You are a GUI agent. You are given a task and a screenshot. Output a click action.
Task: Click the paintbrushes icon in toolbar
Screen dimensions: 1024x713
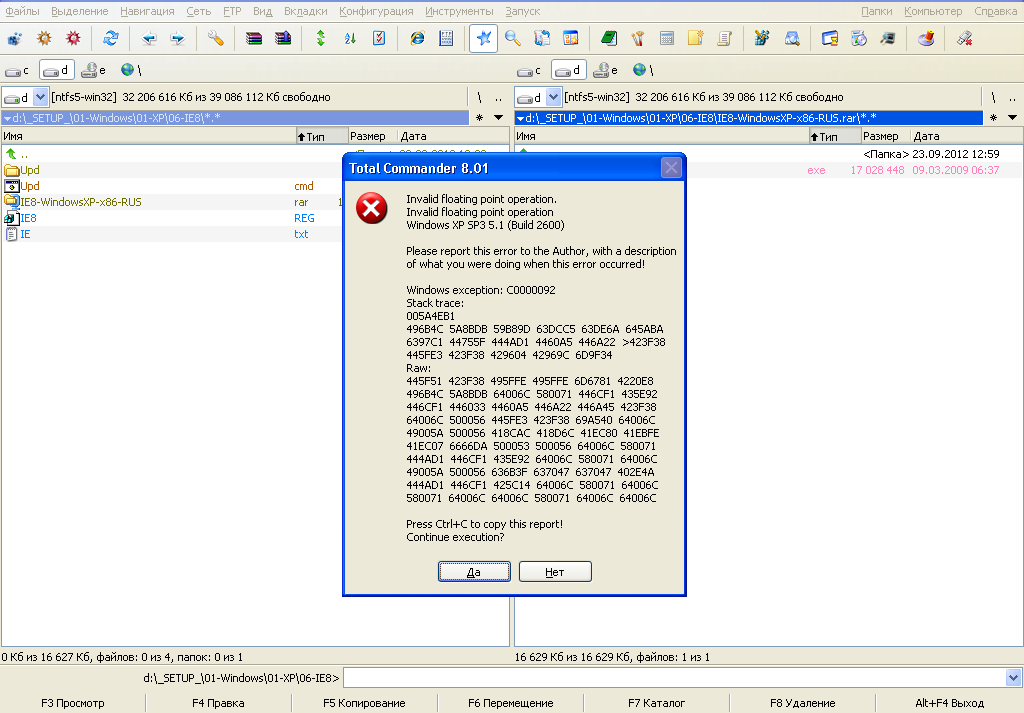(637, 39)
